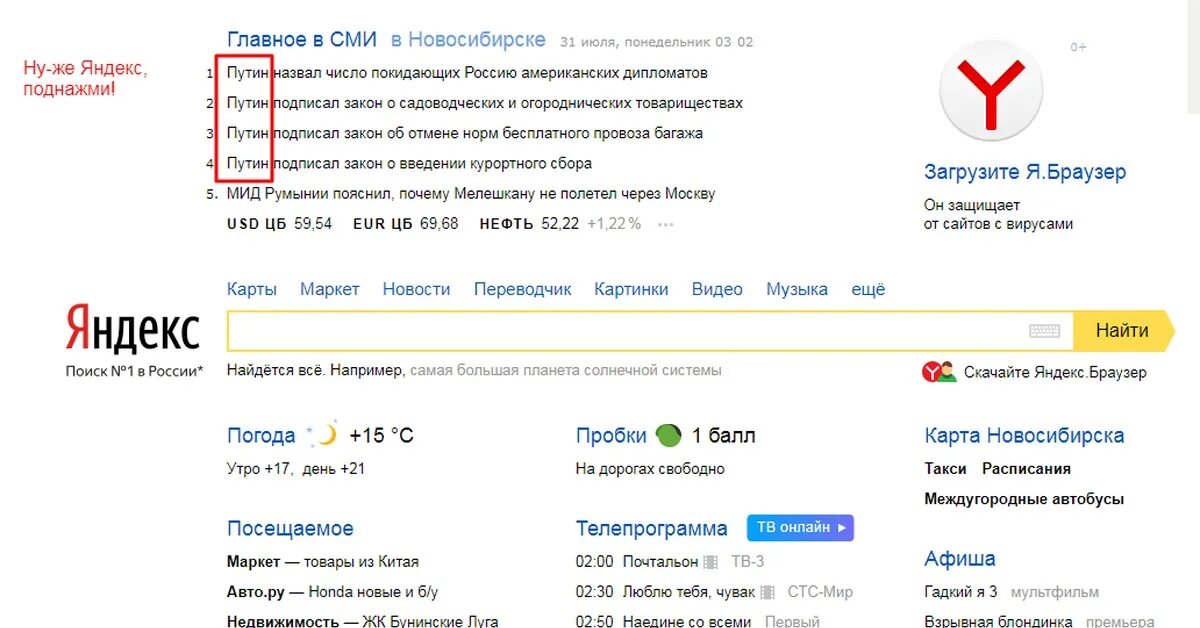This screenshot has width=1200, height=628.
Task: Click Взрывная блондинка movie link
Action: point(1000,621)
